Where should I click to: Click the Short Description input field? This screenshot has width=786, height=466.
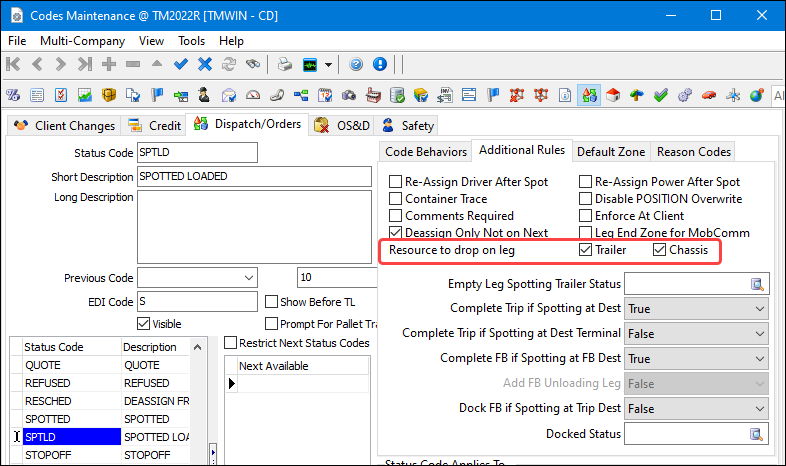coord(254,177)
